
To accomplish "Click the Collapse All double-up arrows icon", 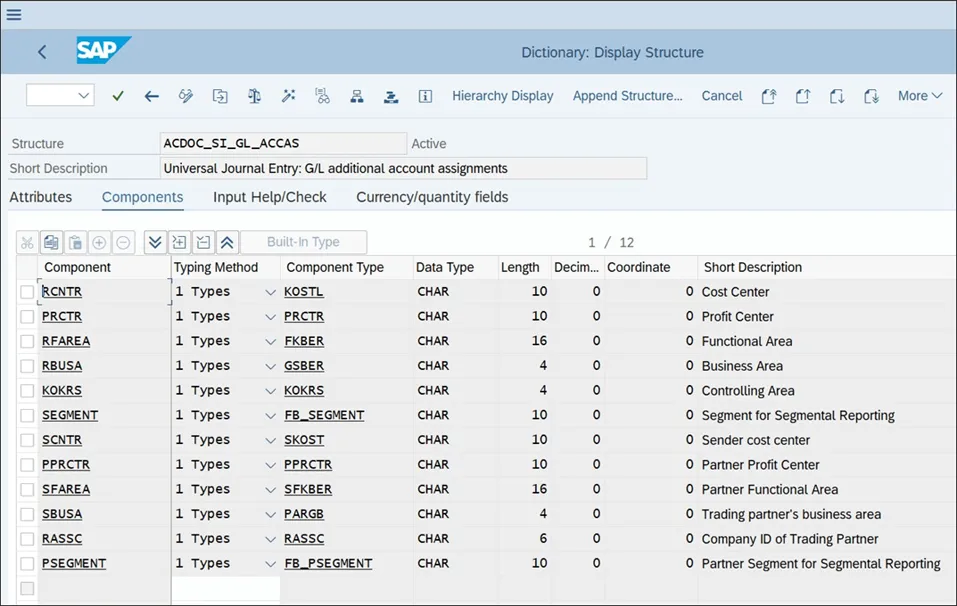I will click(x=226, y=242).
